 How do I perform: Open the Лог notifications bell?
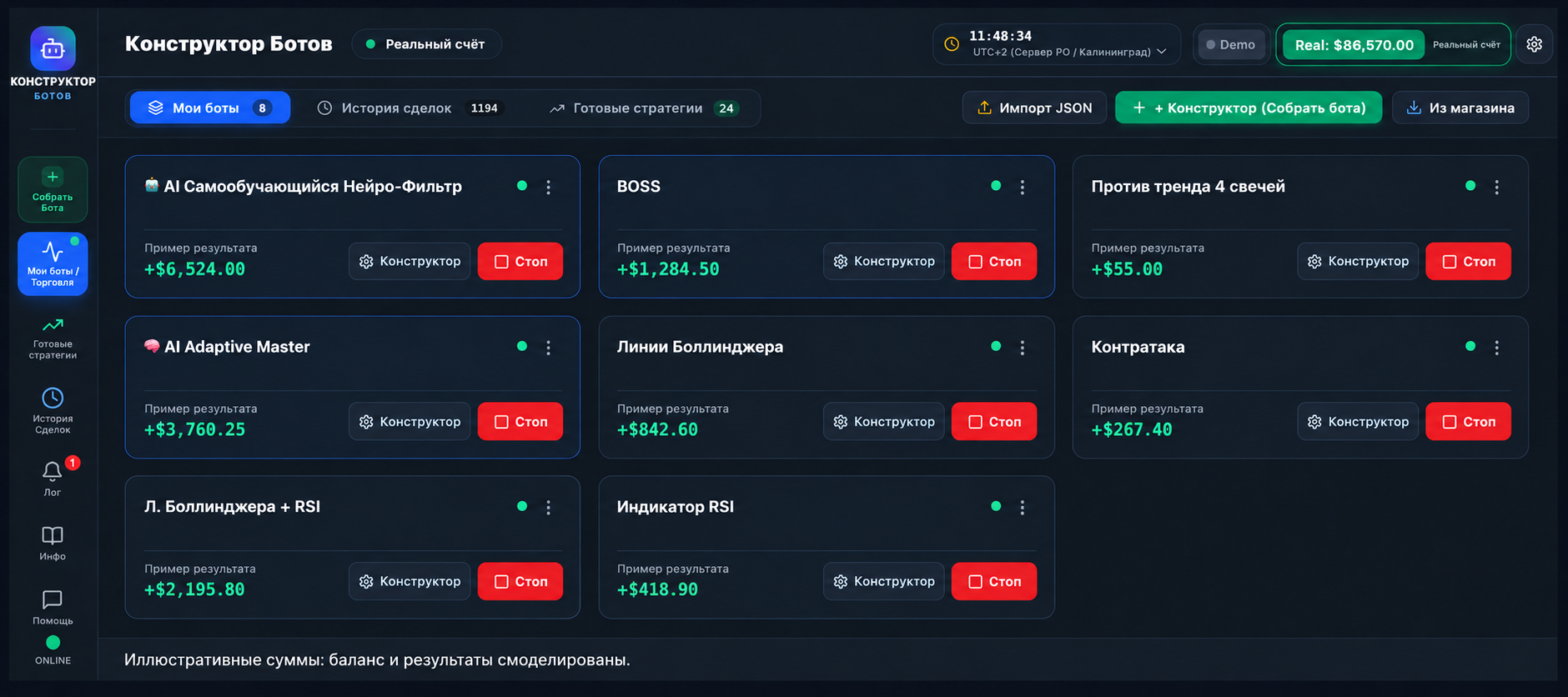point(53,478)
